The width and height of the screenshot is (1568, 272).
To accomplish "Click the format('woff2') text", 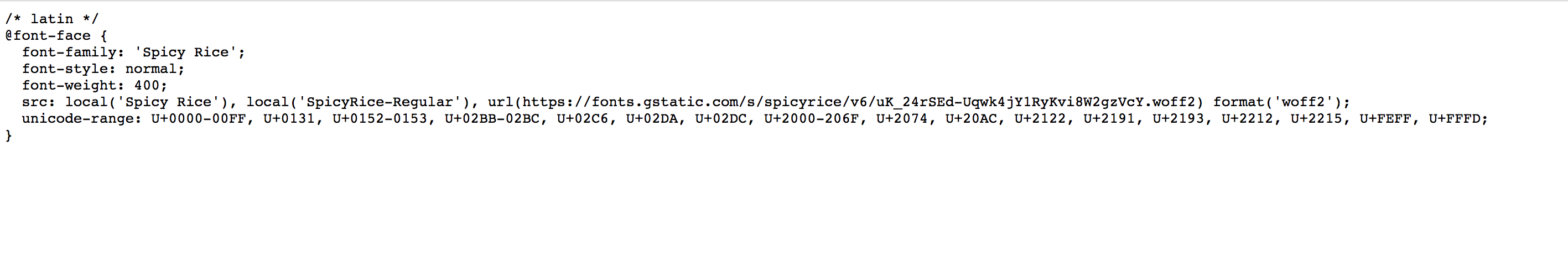I will pos(1277,102).
